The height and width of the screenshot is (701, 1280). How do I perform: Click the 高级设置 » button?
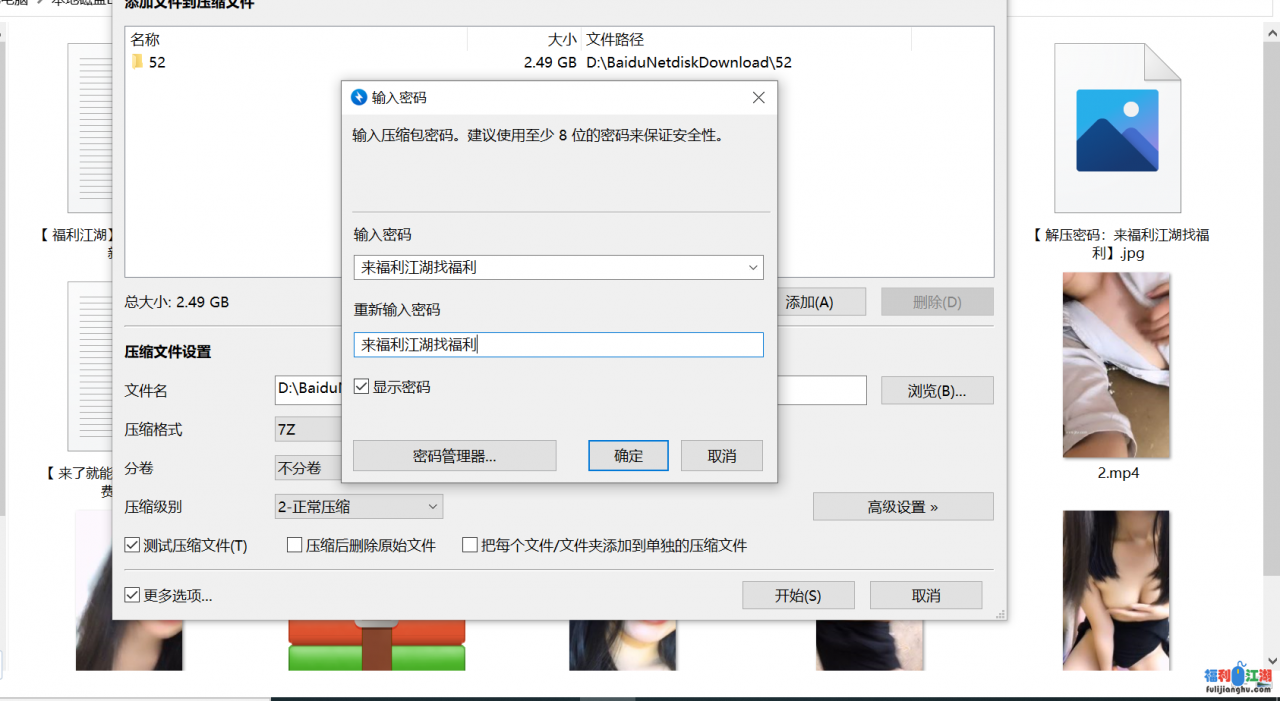[x=902, y=507]
